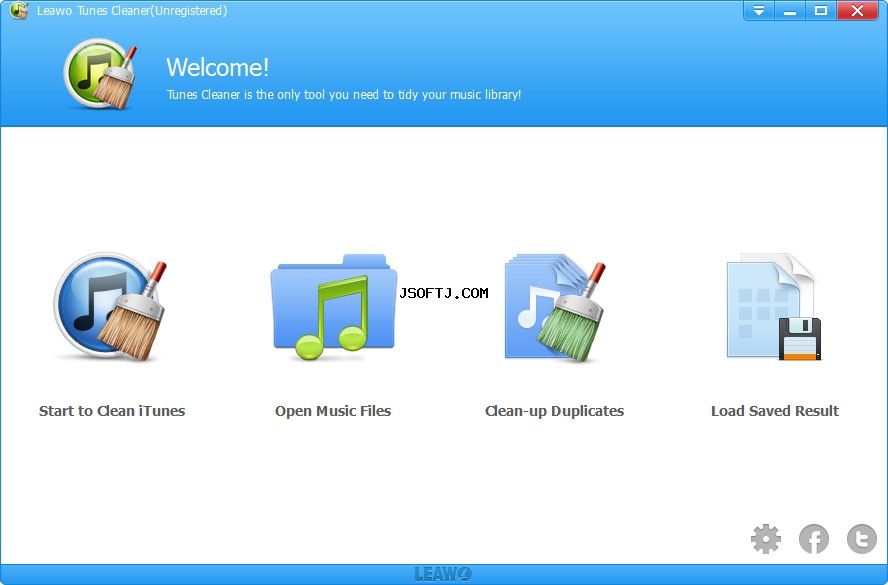Open the music folder icon with green note
The width and height of the screenshot is (888, 585).
[x=334, y=306]
